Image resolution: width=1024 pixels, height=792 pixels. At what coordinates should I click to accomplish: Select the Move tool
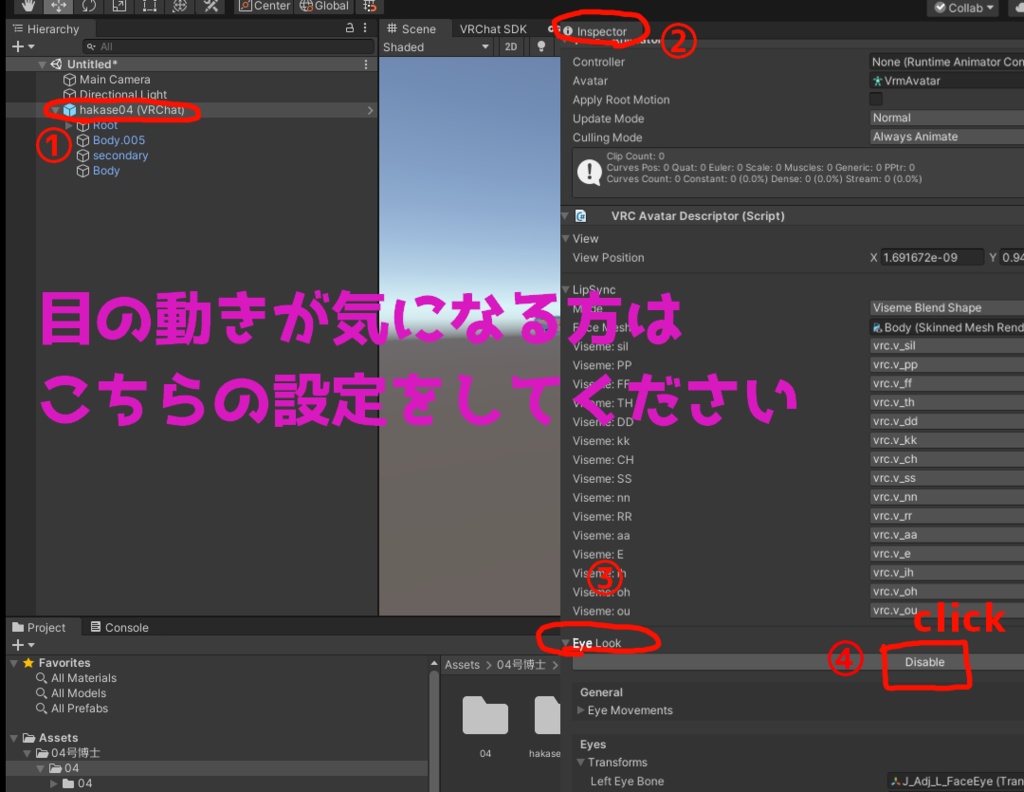tap(59, 7)
